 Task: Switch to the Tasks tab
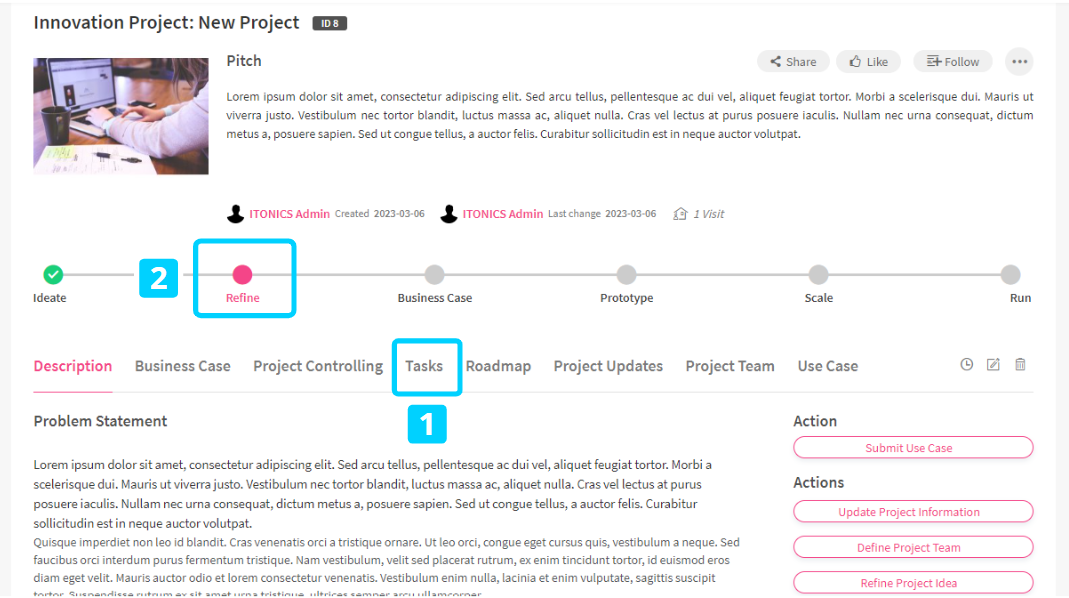(x=424, y=366)
